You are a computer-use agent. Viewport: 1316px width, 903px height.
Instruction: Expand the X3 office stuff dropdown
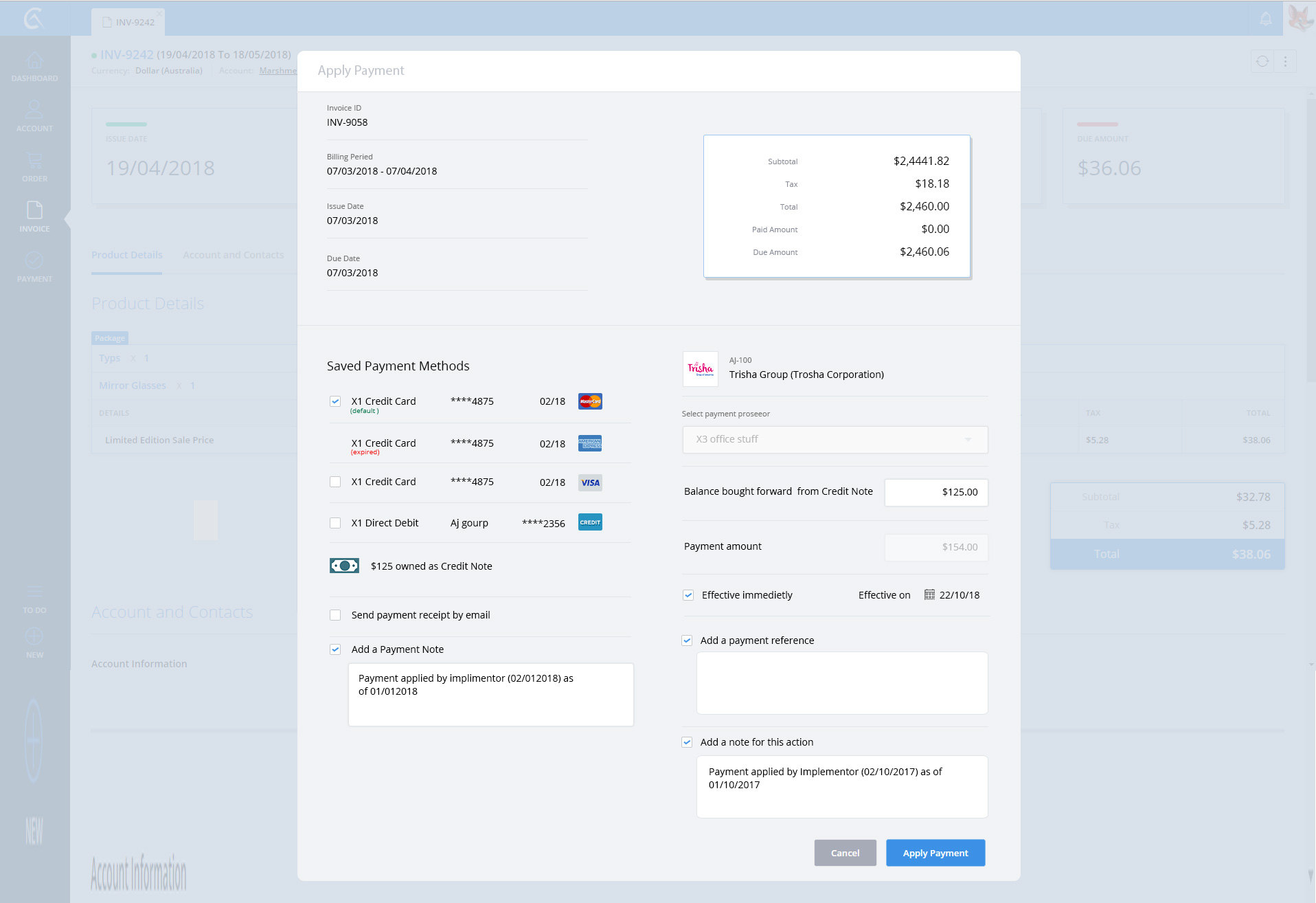pyautogui.click(x=835, y=439)
